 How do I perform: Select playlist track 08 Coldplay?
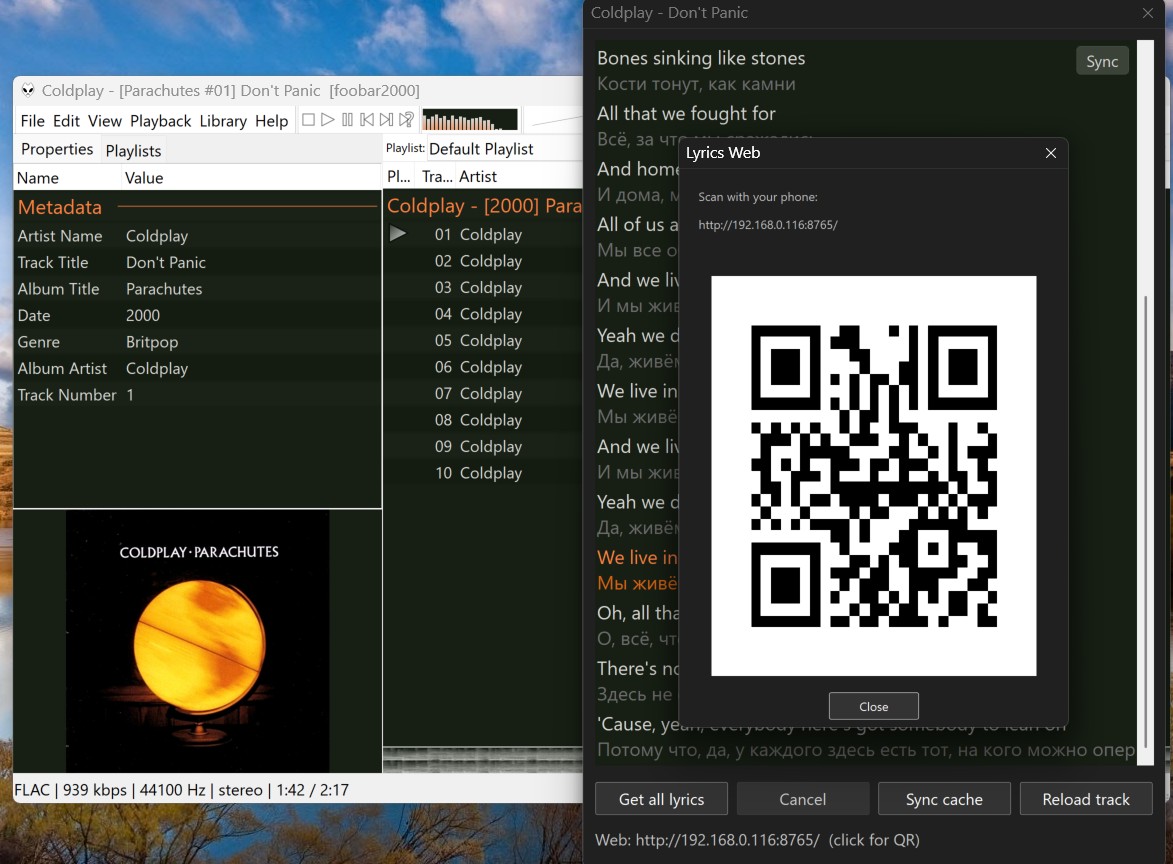[x=483, y=420]
